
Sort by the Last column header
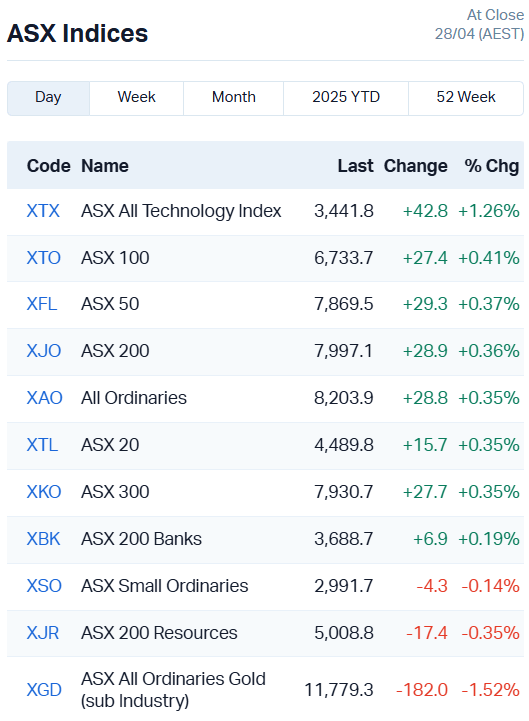pos(356,166)
